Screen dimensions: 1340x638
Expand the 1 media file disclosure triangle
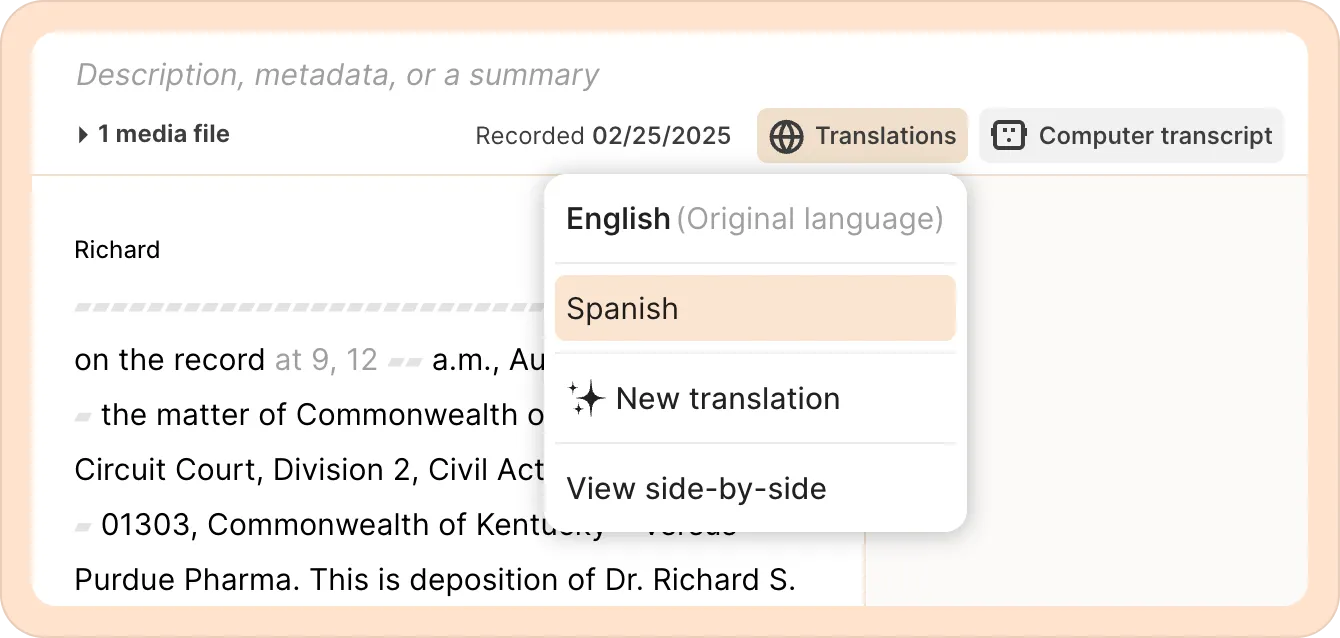click(x=83, y=135)
